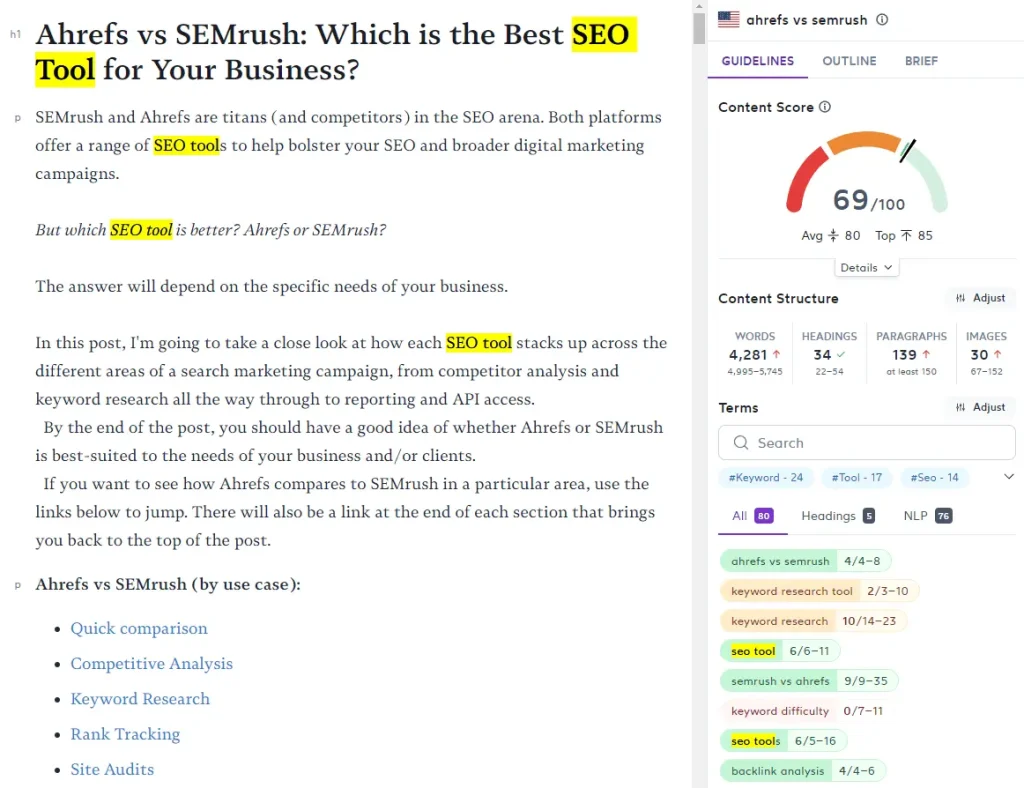Image resolution: width=1024 pixels, height=788 pixels.
Task: Click the h1 block marker icon
Action: pos(16,34)
